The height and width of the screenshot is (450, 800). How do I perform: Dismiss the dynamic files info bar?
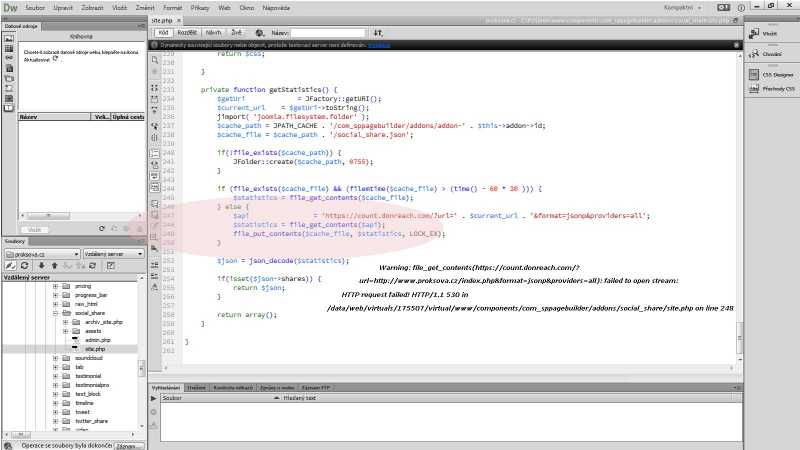(736, 45)
